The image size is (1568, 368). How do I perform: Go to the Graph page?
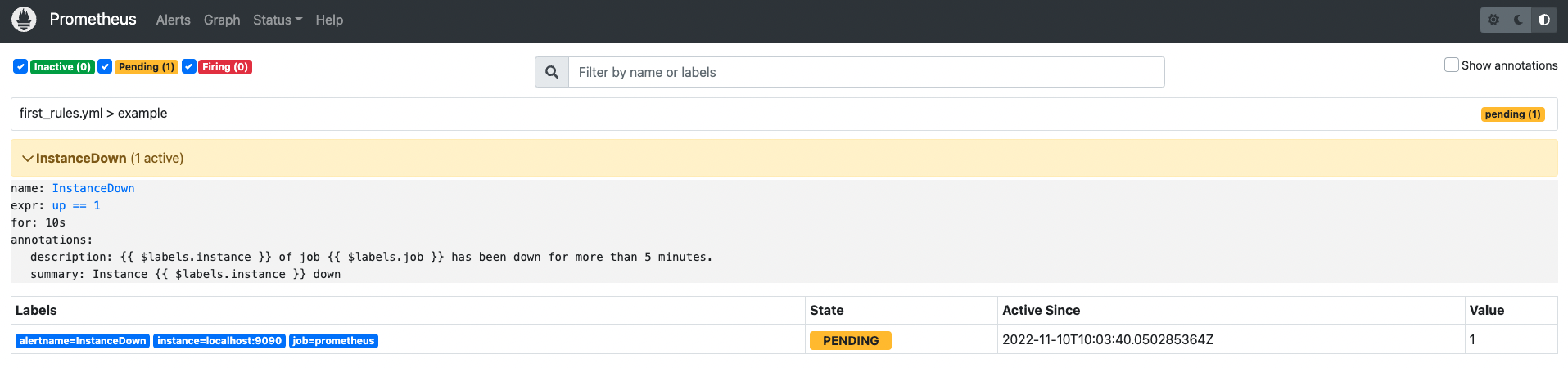click(222, 20)
